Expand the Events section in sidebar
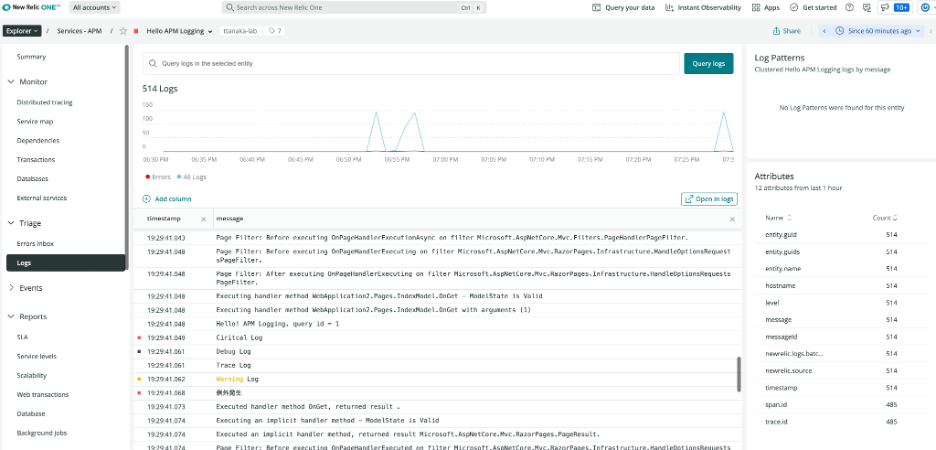 click(x=30, y=288)
